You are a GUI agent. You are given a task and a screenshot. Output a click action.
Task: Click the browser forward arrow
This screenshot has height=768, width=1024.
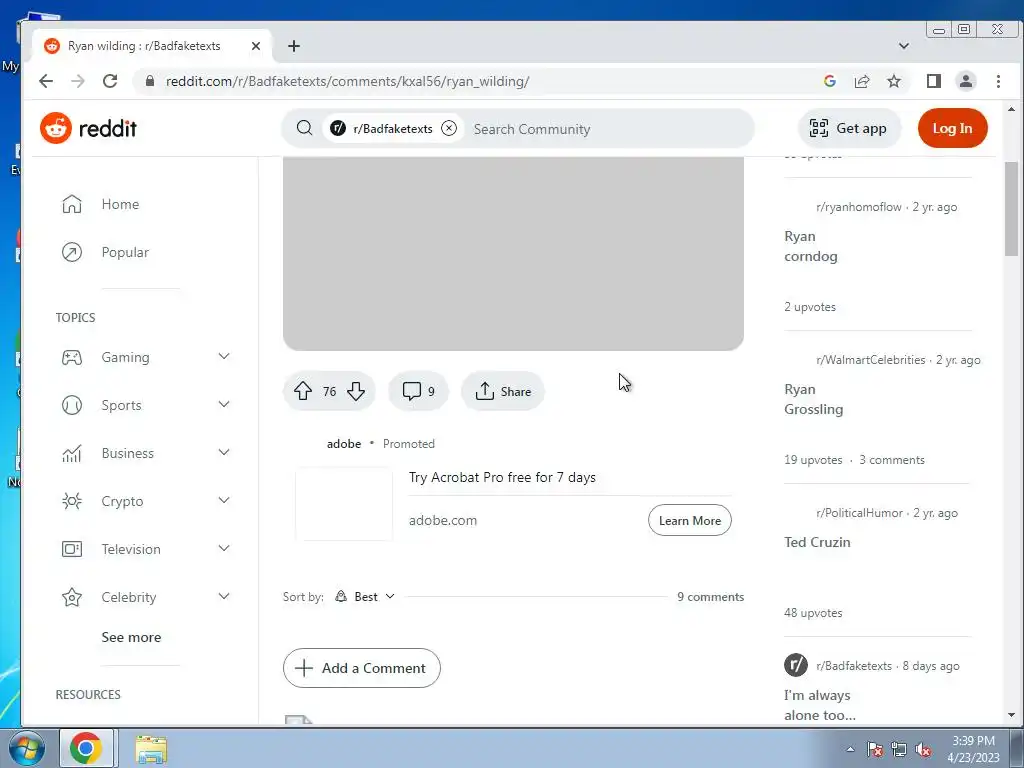click(x=78, y=81)
